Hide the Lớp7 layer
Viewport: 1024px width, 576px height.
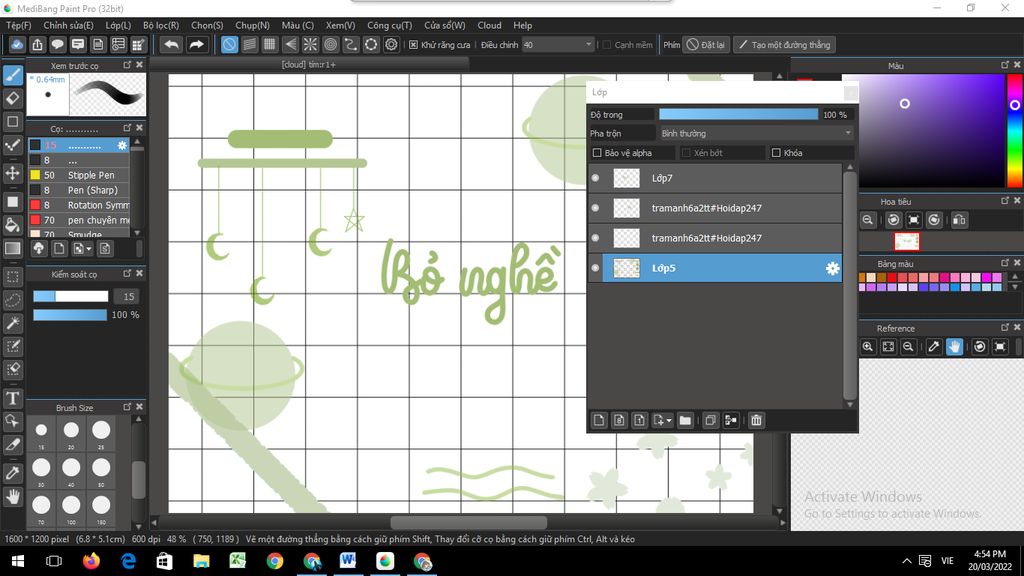click(x=595, y=178)
